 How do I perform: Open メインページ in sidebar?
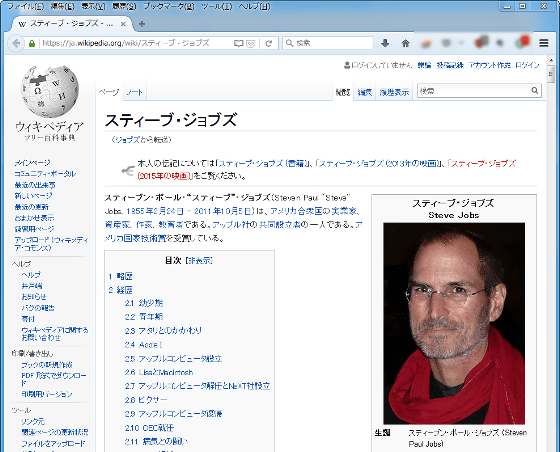[x=32, y=163]
